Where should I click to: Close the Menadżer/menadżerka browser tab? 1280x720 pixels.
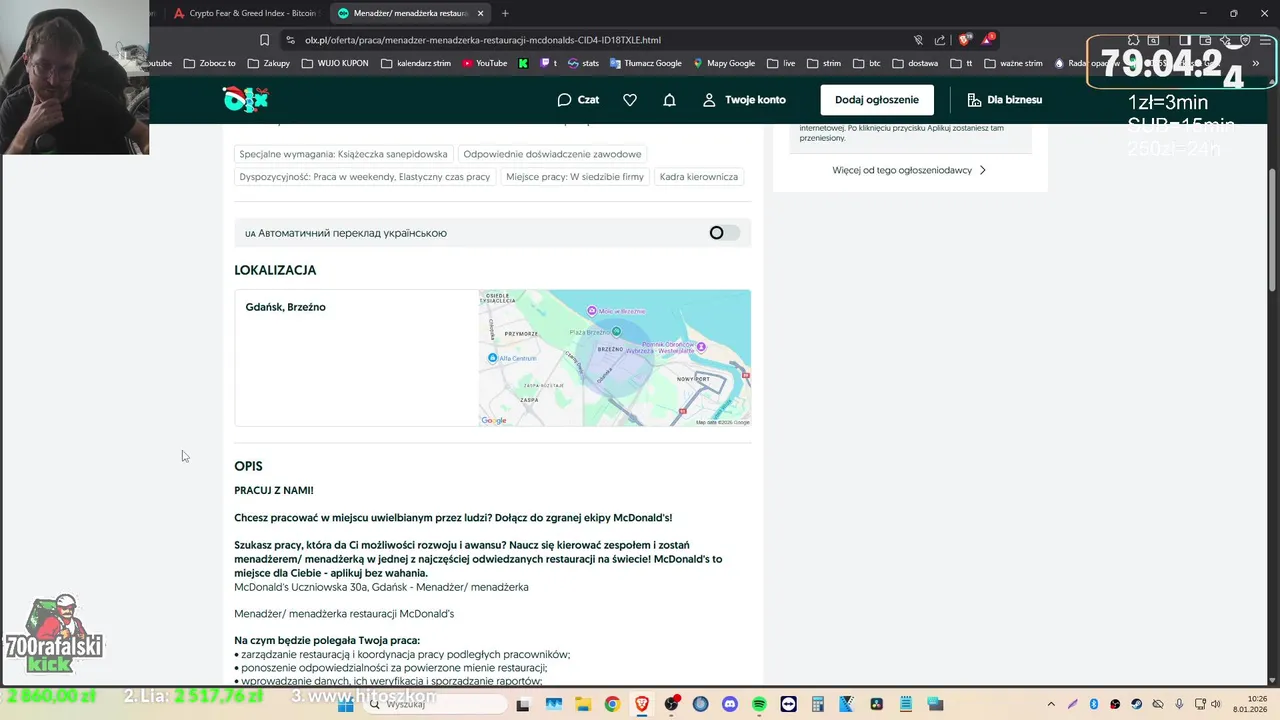[481, 13]
